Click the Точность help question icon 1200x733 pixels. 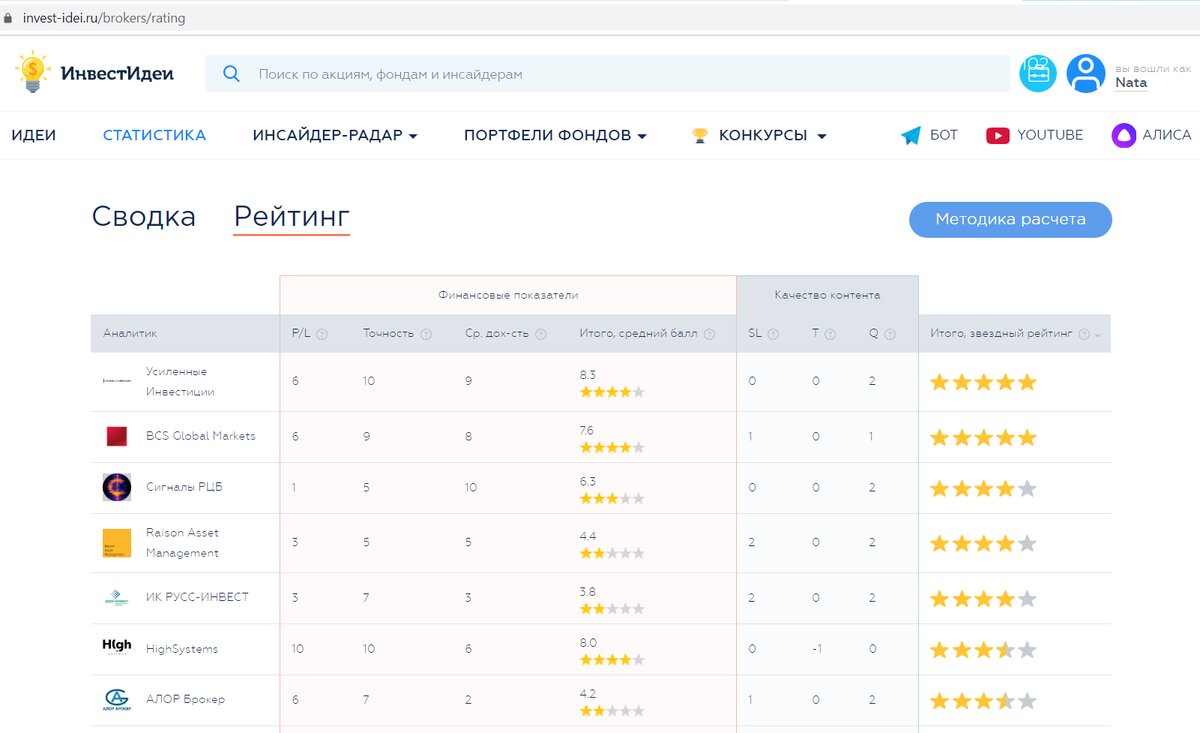tap(426, 334)
